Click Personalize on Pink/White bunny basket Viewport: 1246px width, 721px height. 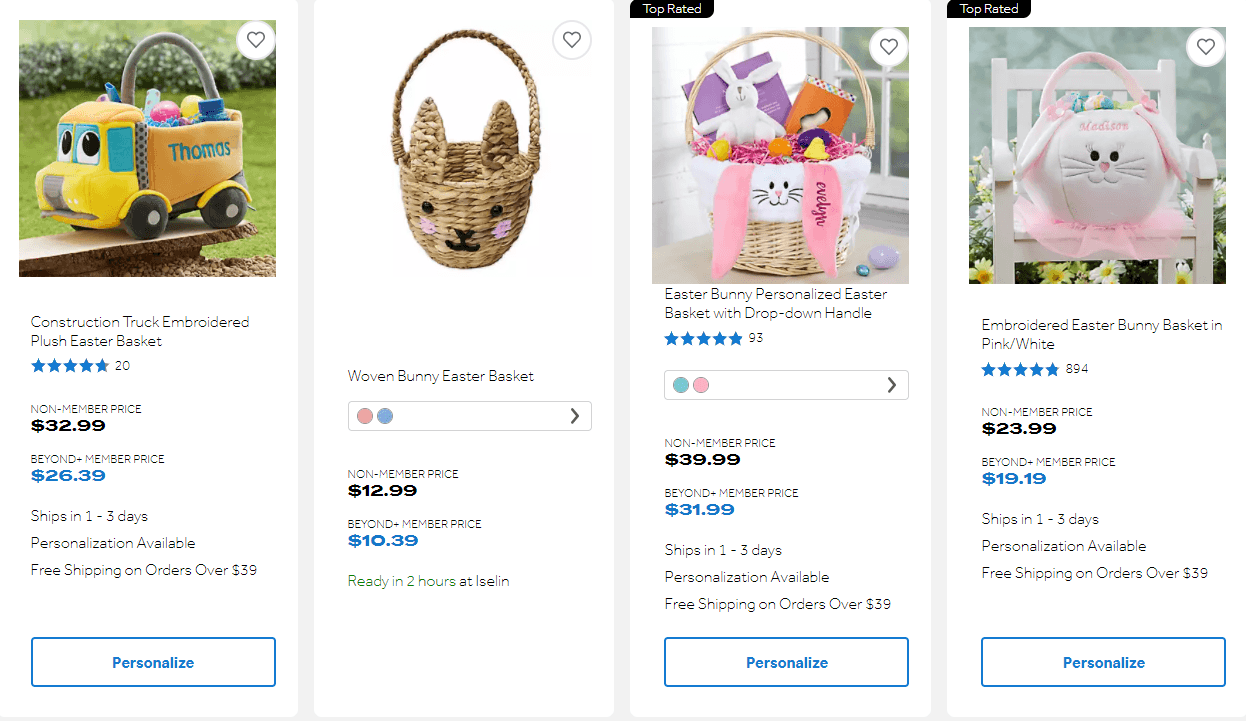[1103, 661]
